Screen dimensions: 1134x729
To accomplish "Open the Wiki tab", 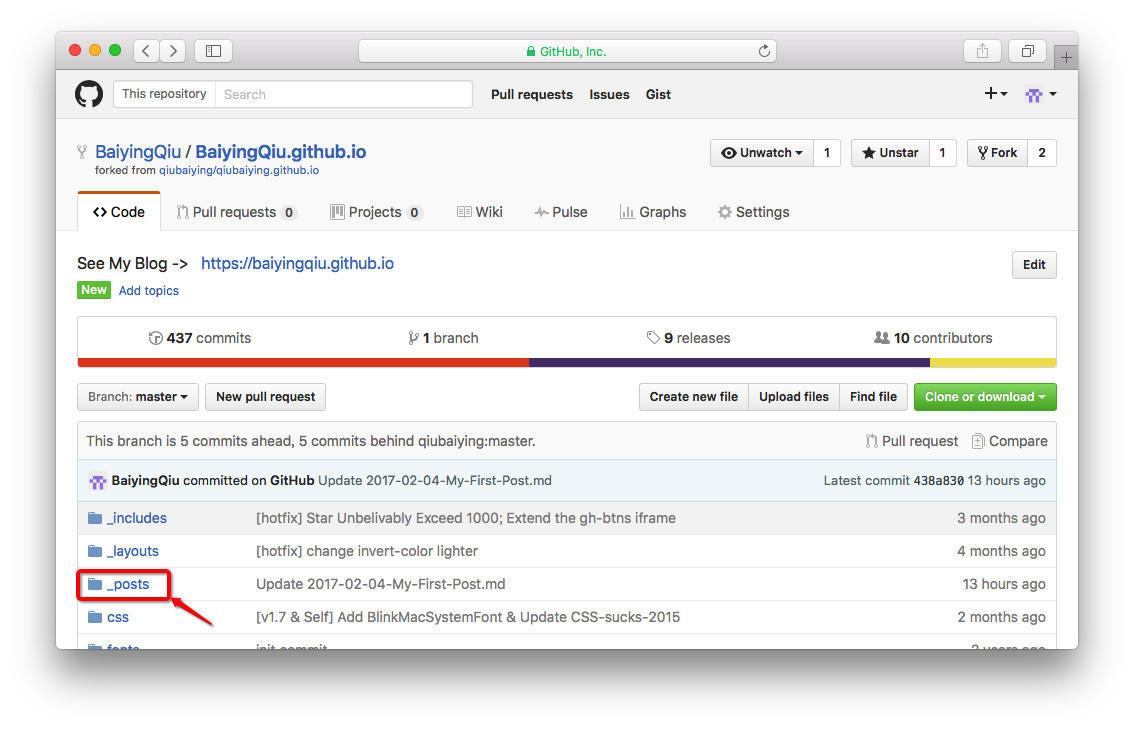I will click(x=479, y=212).
